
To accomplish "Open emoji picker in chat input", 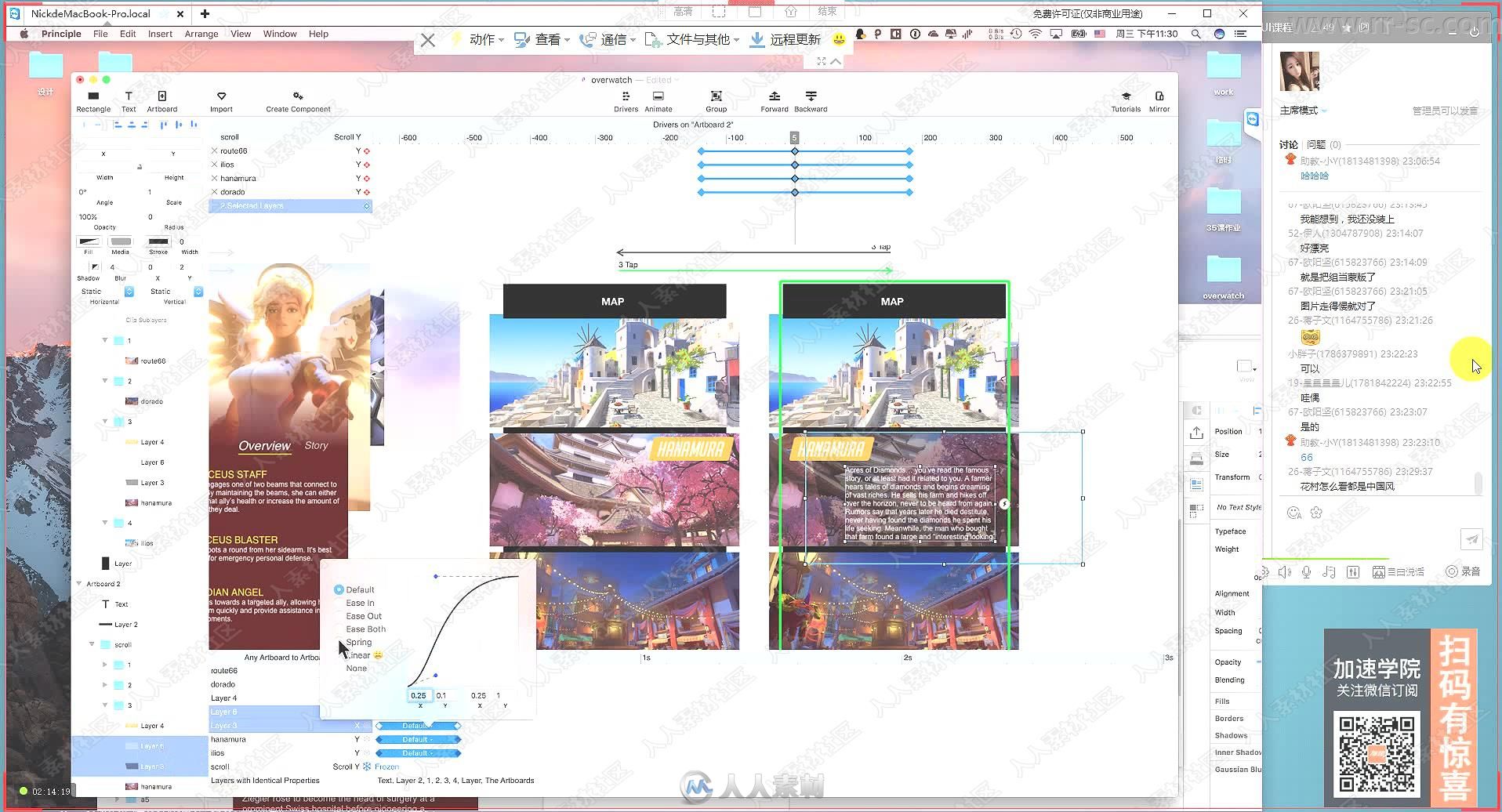I will click(1294, 513).
